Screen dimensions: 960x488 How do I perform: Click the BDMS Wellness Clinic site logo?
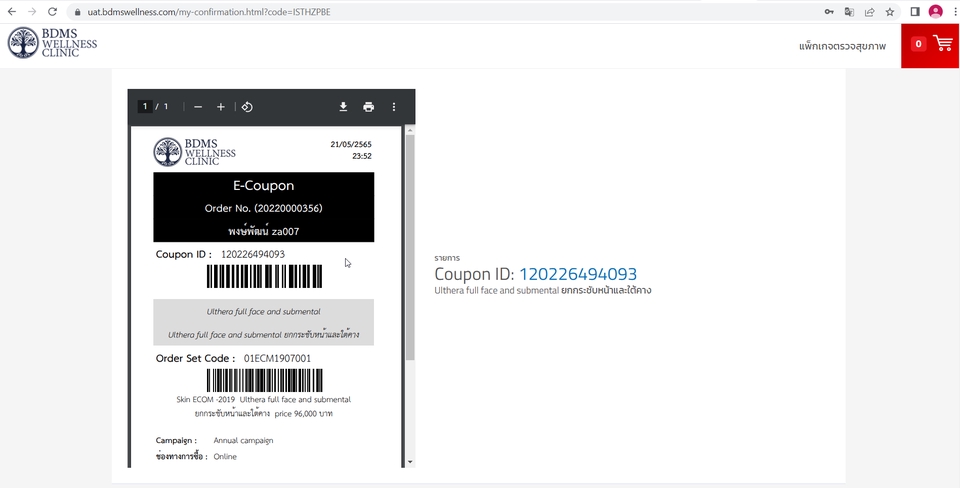(52, 43)
